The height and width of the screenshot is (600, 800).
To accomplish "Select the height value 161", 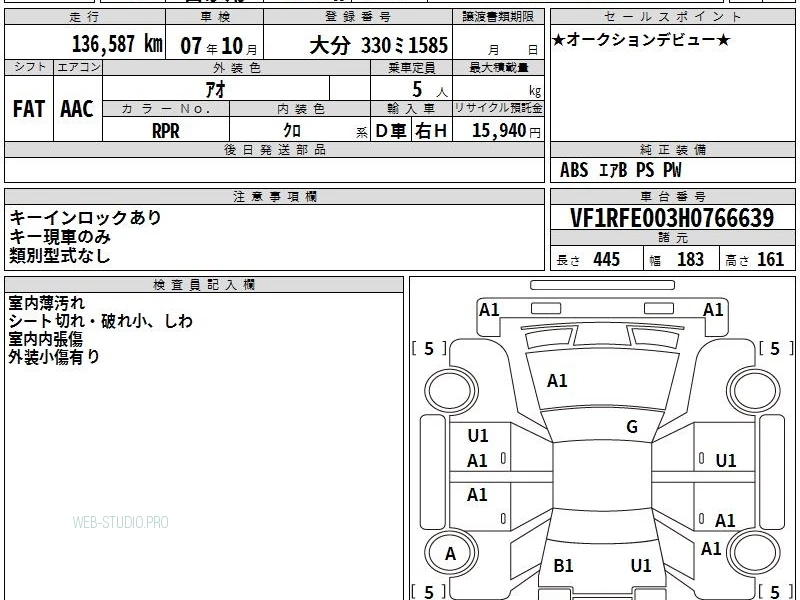I will coord(770,259).
